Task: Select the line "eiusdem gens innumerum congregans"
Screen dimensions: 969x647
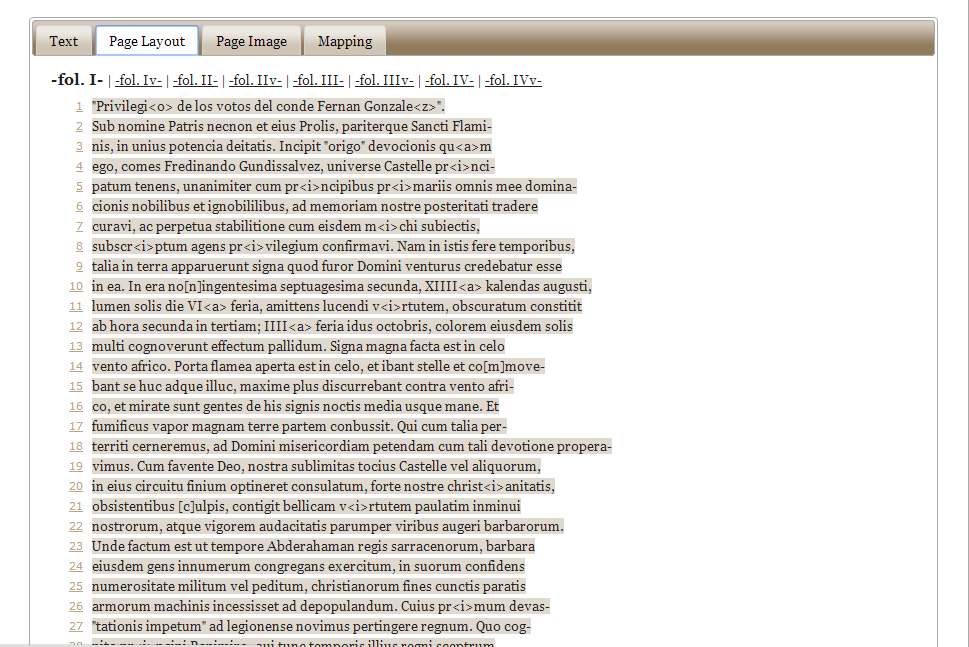Action: click(x=308, y=566)
